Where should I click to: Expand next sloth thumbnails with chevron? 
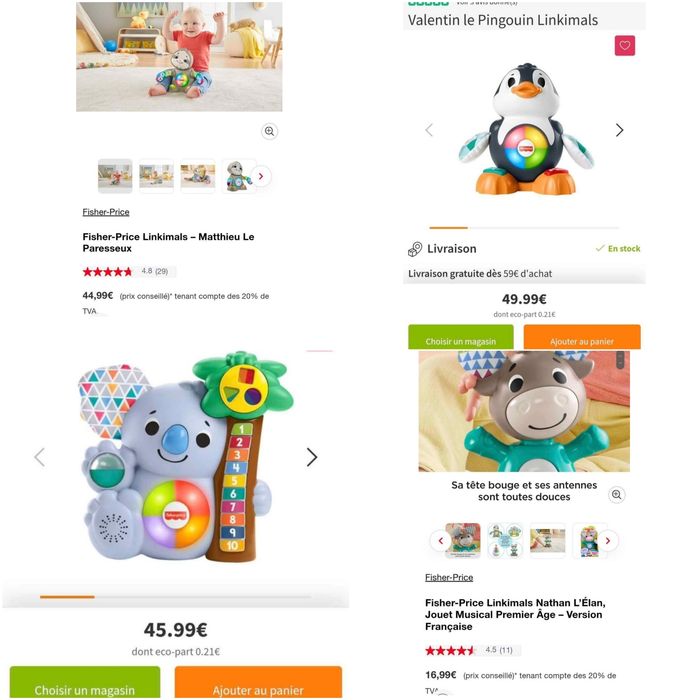pyautogui.click(x=261, y=176)
